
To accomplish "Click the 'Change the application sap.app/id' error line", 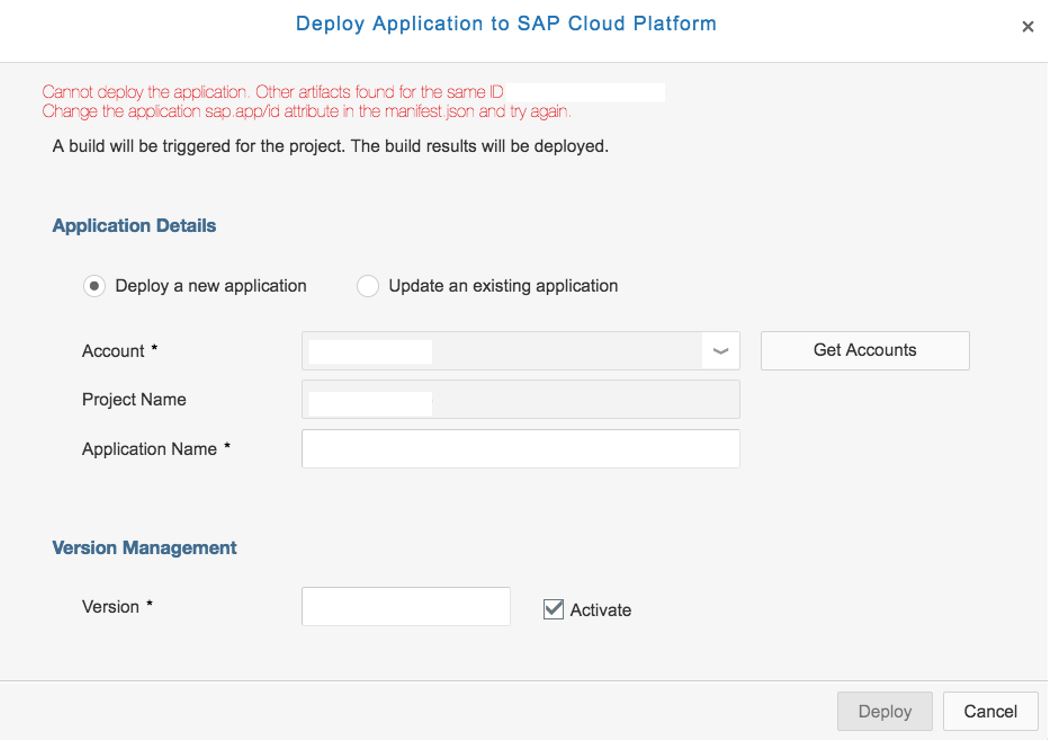I will pos(307,111).
